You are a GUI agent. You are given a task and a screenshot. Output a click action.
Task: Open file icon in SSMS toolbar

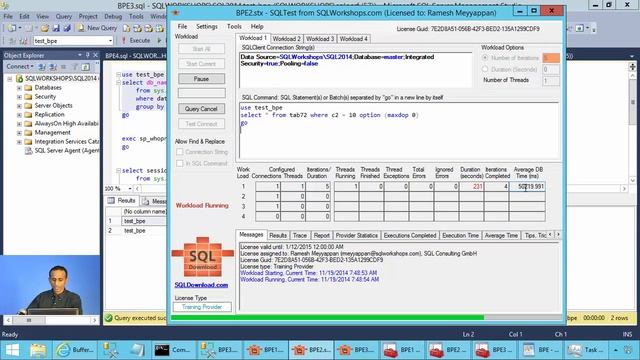44,28
